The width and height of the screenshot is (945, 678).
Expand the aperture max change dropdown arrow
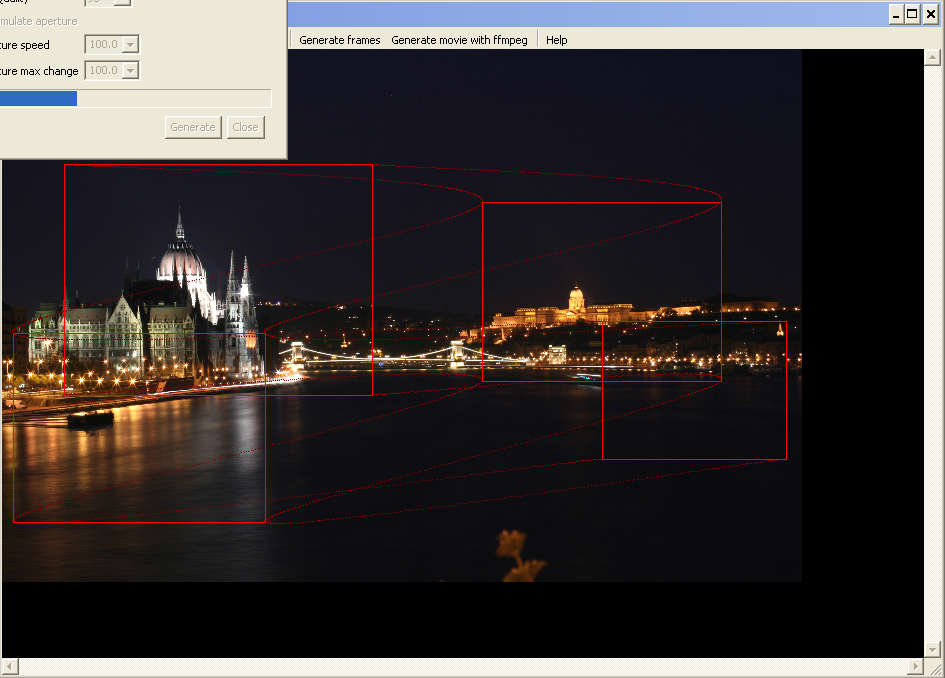coord(130,71)
